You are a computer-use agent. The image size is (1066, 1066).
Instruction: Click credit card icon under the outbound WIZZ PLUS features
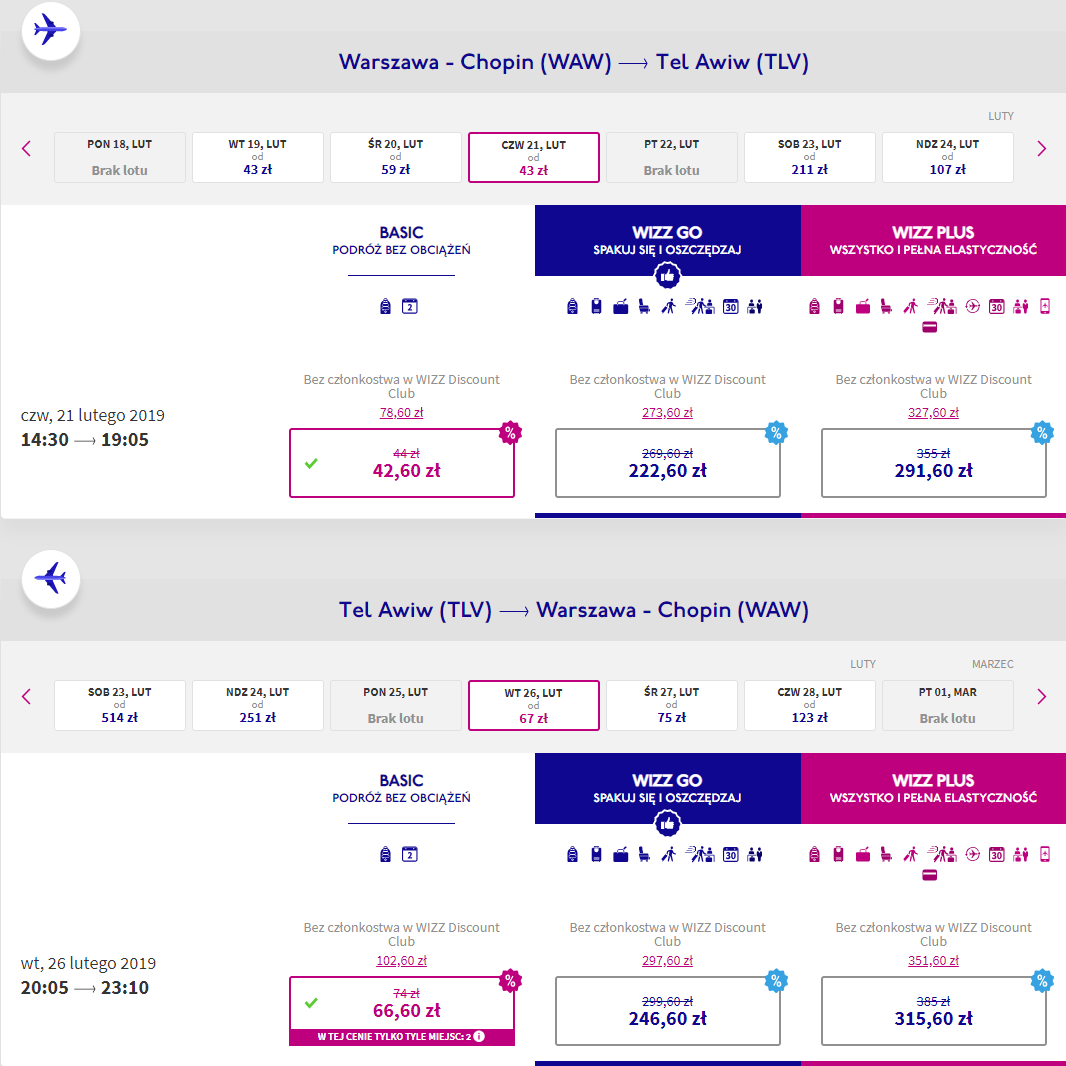pyautogui.click(x=930, y=327)
